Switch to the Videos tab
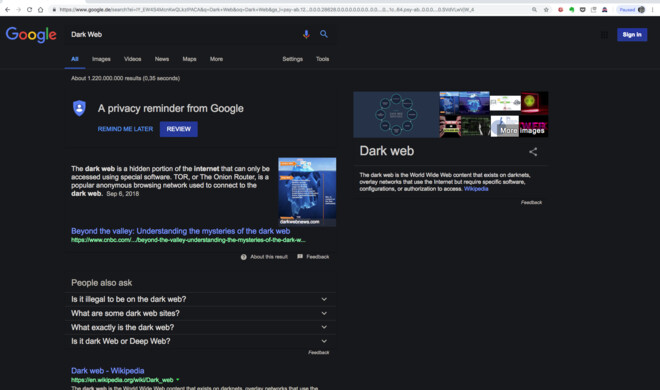The height and width of the screenshot is (390, 660). [x=133, y=59]
